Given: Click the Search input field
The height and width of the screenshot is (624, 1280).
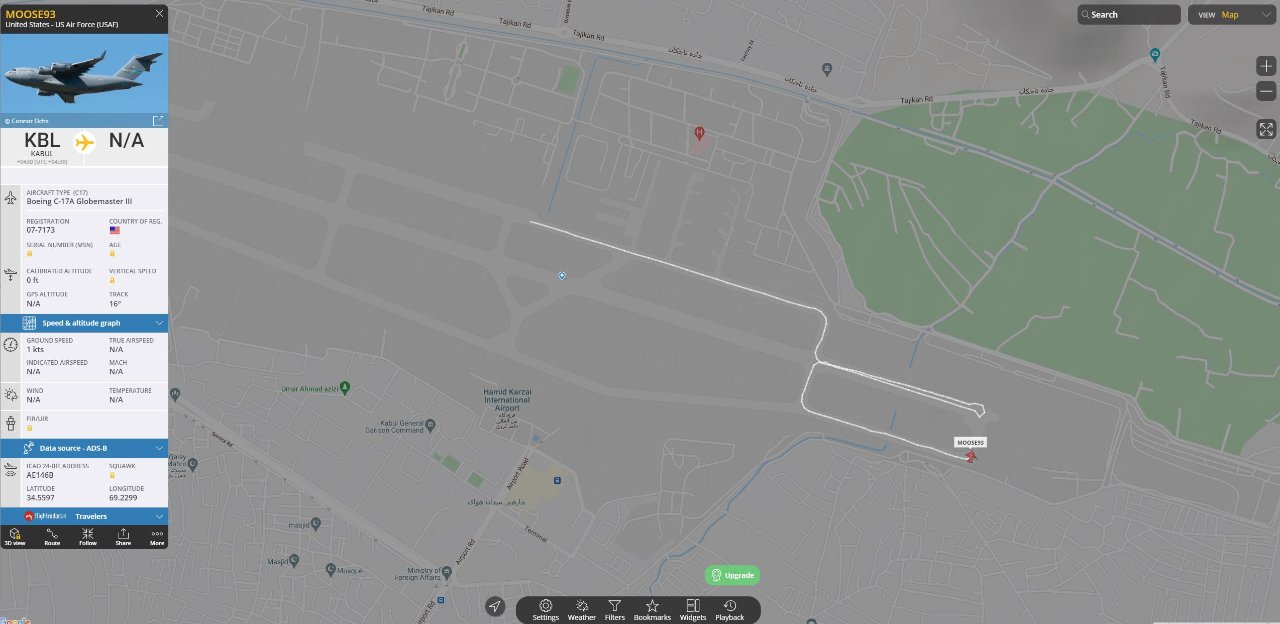Looking at the screenshot, I should tap(1129, 15).
